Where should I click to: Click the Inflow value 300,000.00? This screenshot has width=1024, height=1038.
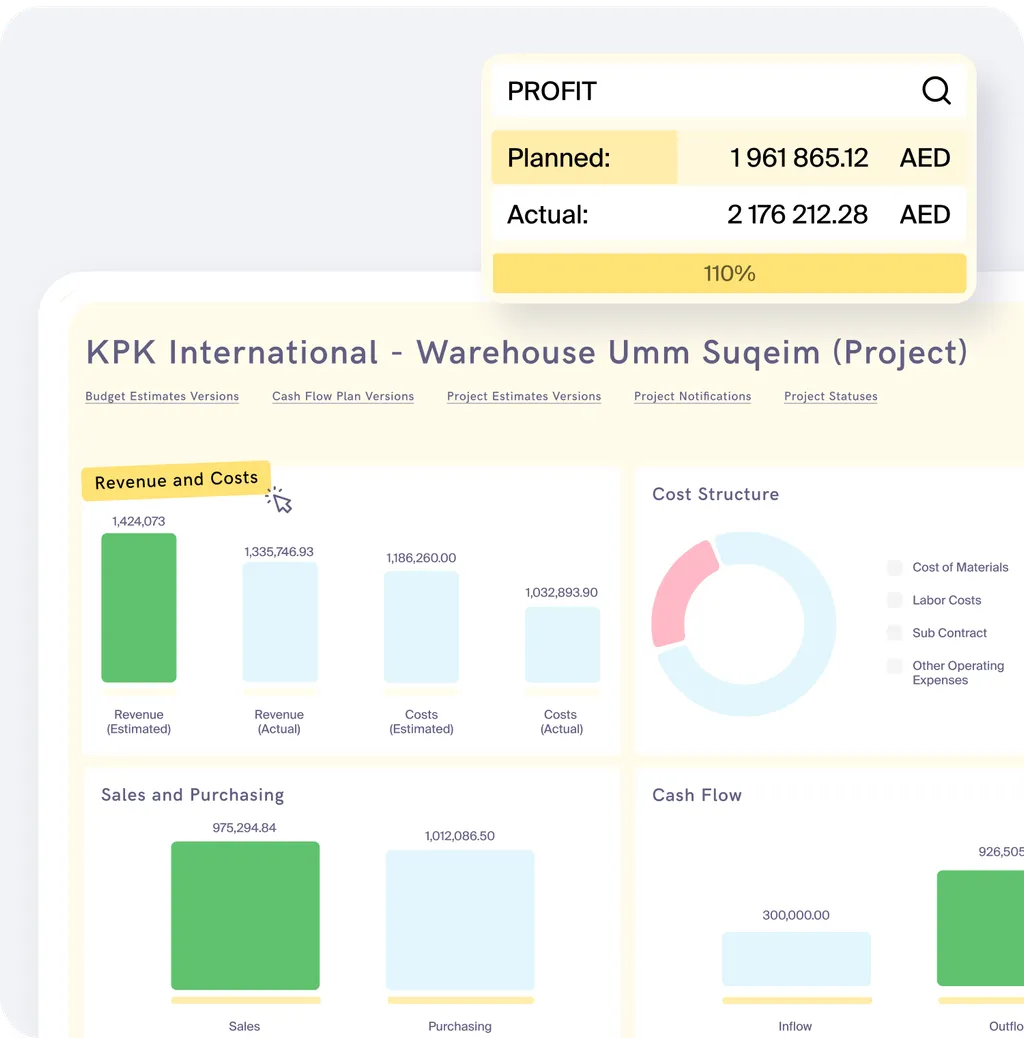point(796,915)
